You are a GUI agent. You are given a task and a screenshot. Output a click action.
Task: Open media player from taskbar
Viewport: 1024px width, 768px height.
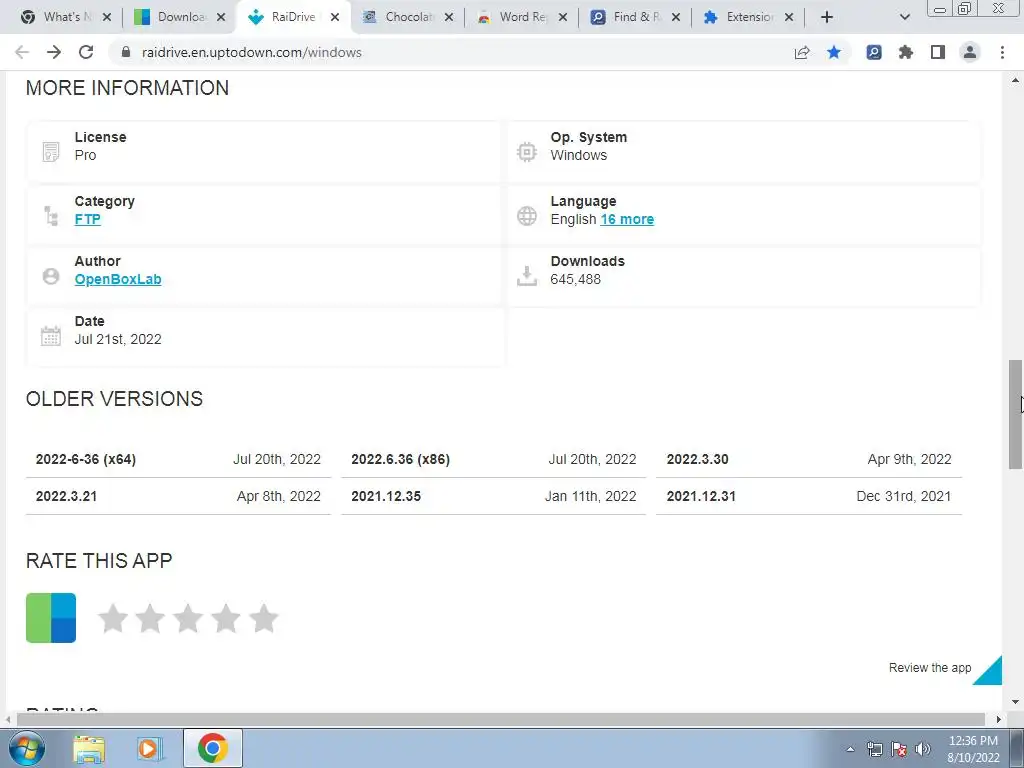(149, 748)
